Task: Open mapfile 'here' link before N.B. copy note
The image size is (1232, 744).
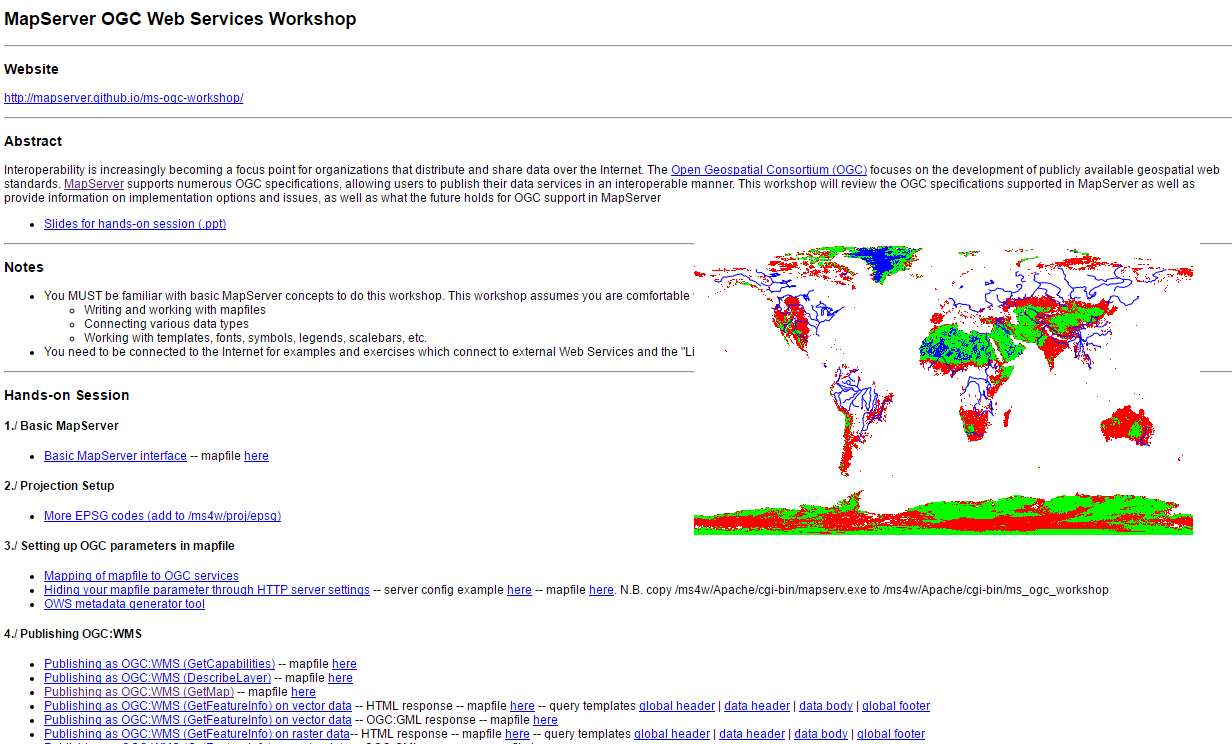Action: point(601,590)
